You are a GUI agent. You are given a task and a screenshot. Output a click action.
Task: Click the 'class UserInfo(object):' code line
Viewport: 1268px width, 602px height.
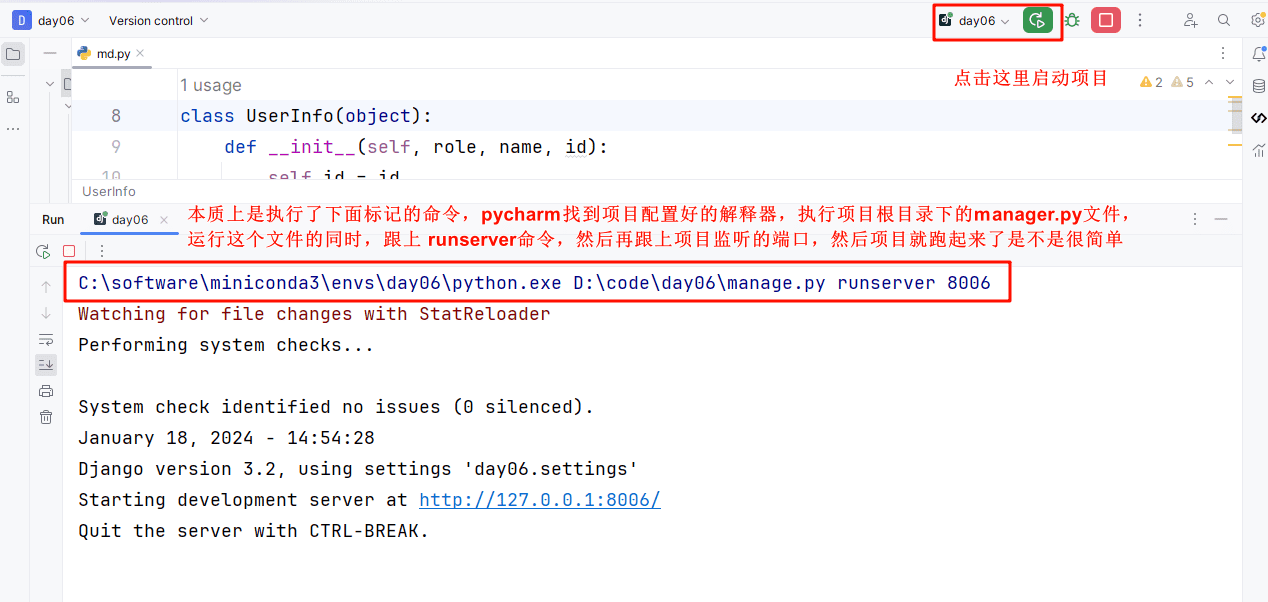pos(306,116)
